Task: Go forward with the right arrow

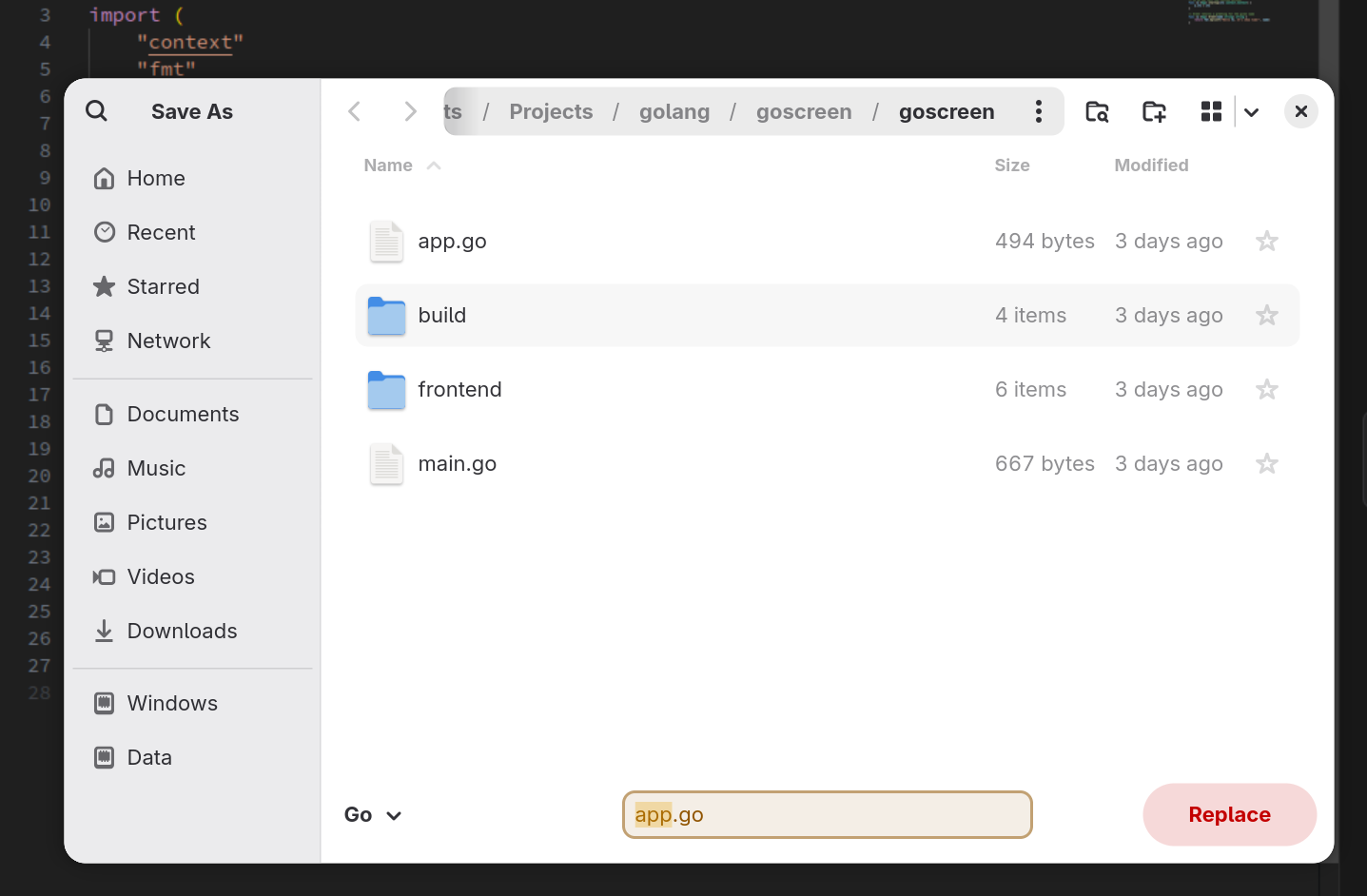Action: tap(410, 111)
